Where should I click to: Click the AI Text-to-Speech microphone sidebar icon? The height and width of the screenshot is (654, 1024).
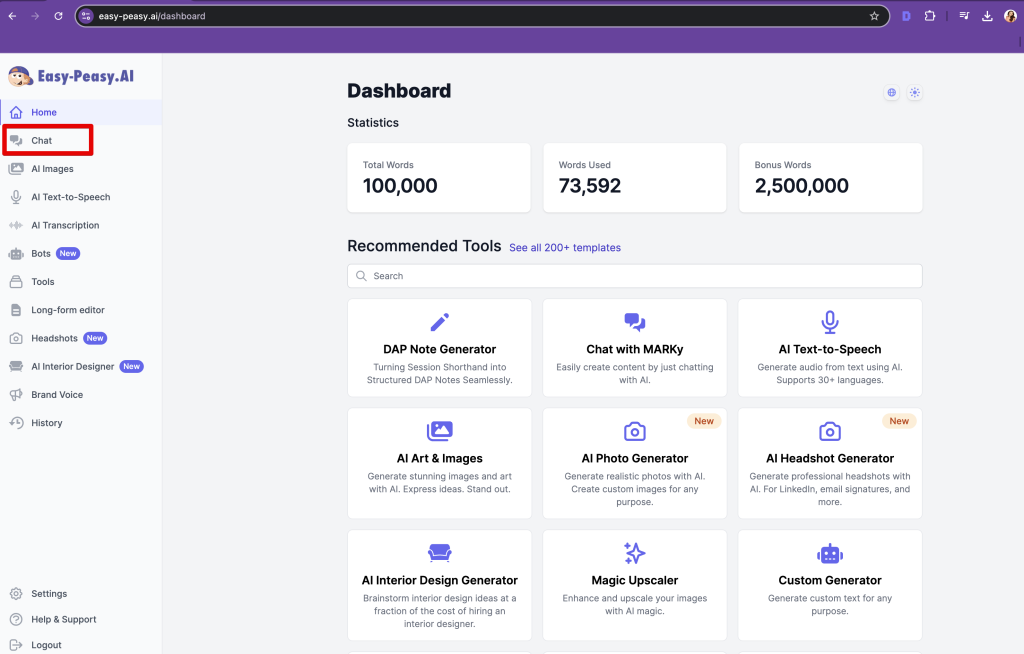pos(16,197)
